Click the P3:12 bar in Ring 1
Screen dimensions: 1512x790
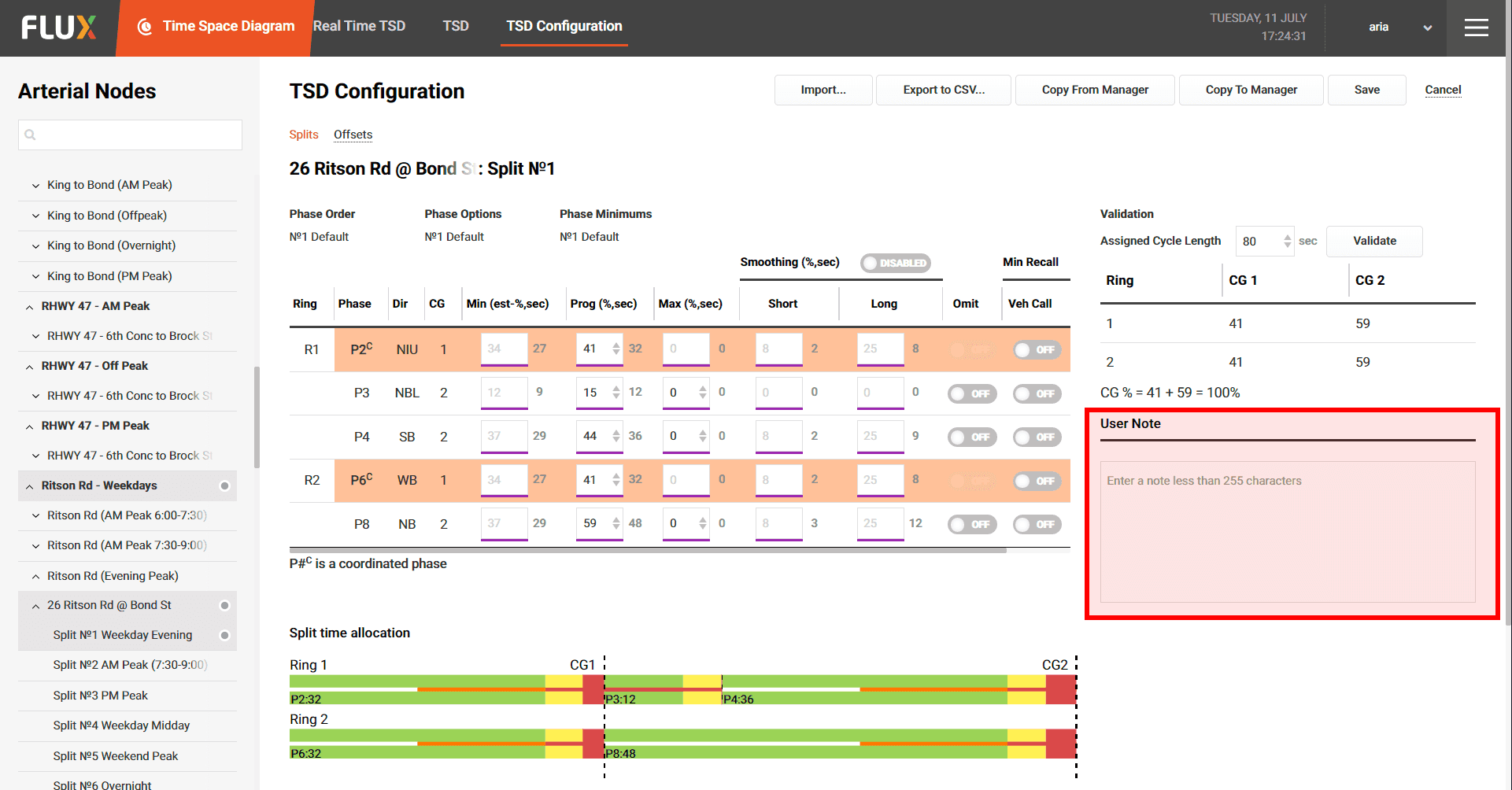click(x=663, y=689)
